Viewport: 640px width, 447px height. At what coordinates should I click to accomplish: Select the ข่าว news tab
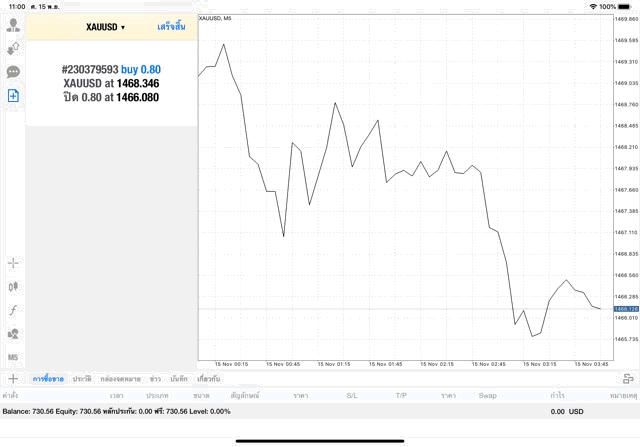tap(155, 379)
